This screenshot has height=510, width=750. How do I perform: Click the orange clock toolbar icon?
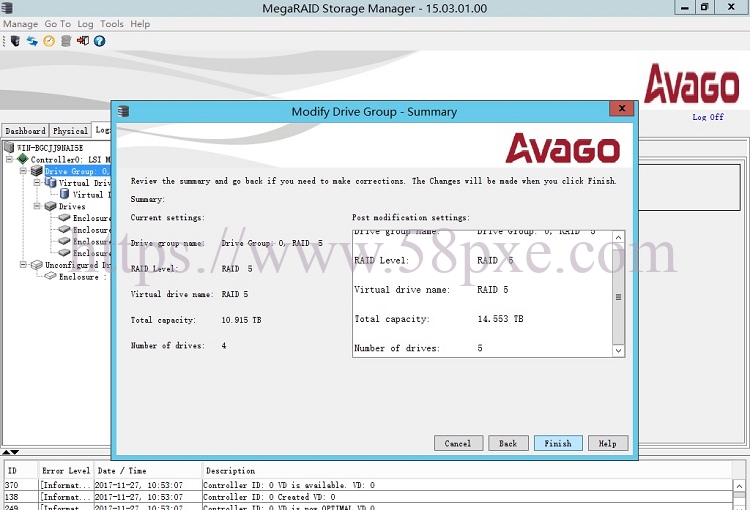click(49, 41)
